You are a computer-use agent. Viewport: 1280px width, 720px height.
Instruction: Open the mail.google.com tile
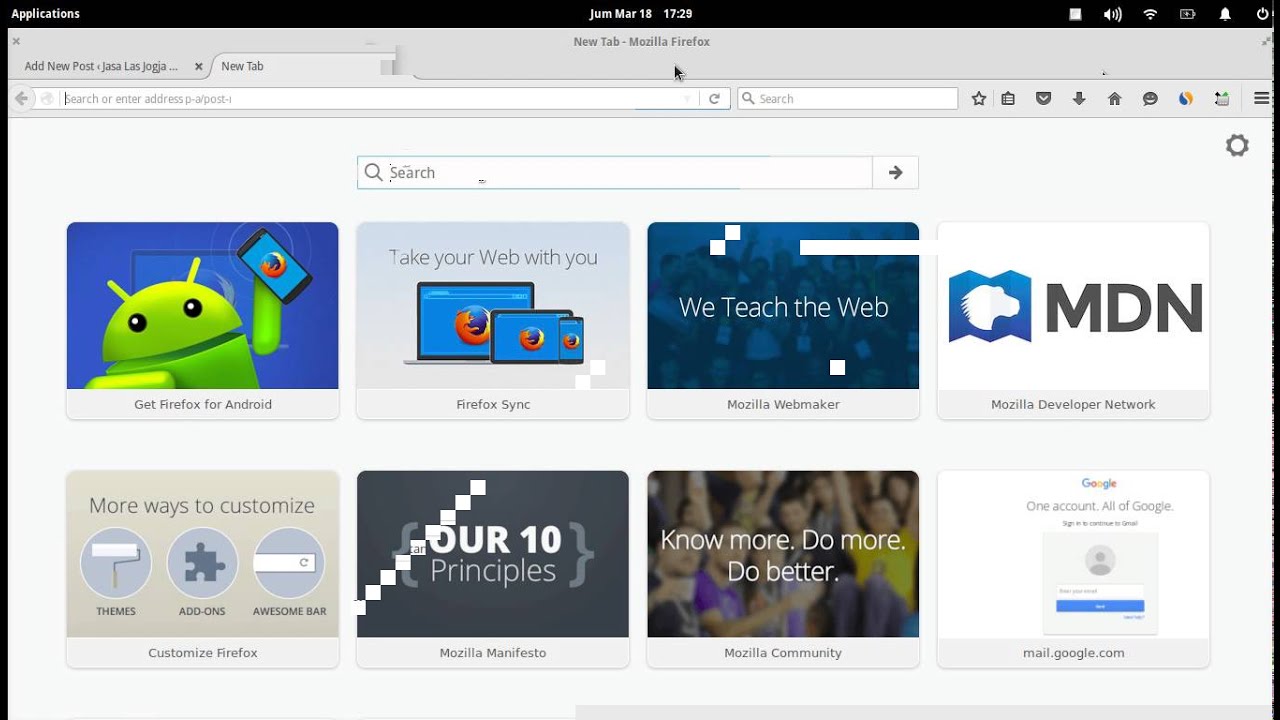pos(1073,568)
